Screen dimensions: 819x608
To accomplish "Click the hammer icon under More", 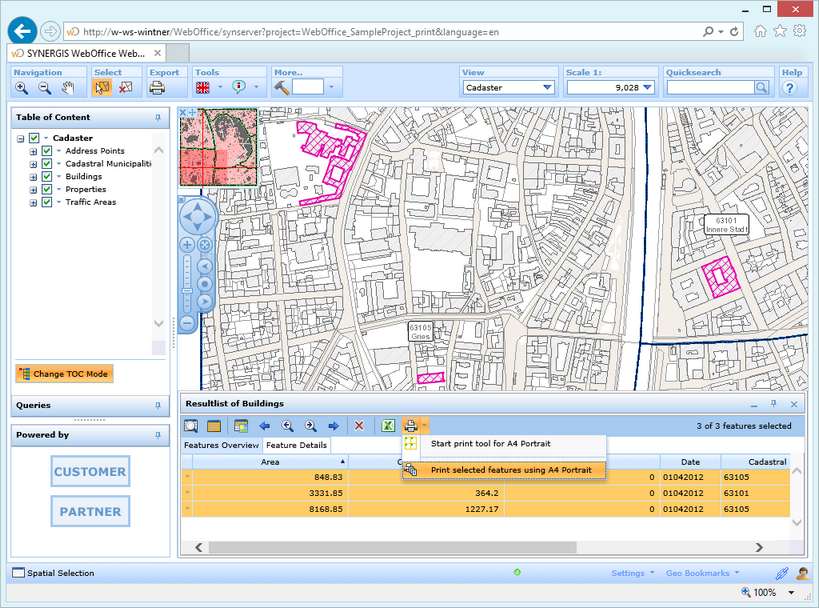I will (x=281, y=88).
